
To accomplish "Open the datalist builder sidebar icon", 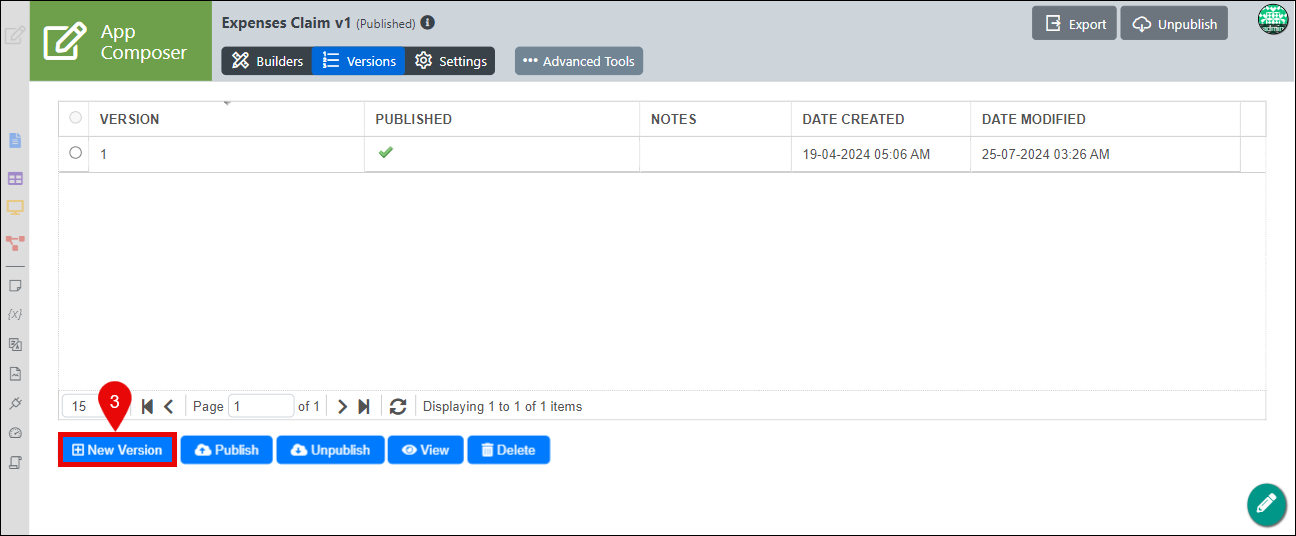I will (x=15, y=178).
